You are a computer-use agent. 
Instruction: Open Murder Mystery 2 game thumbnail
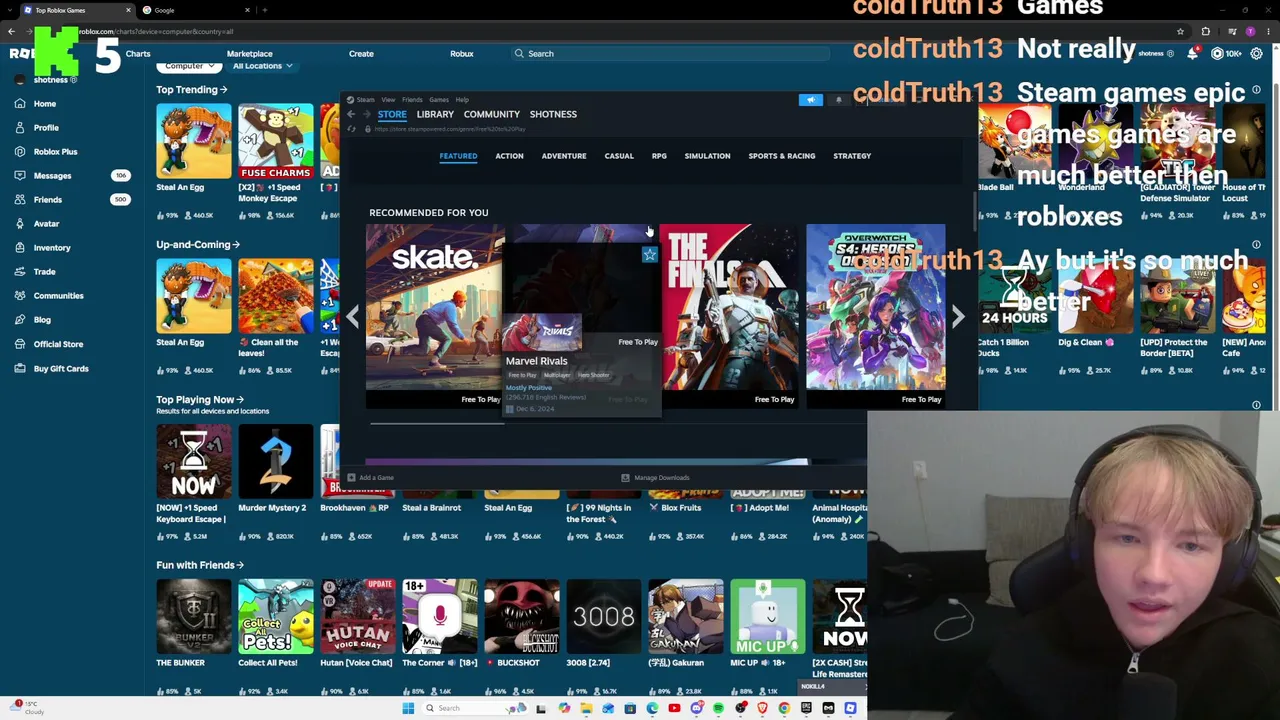coord(276,461)
